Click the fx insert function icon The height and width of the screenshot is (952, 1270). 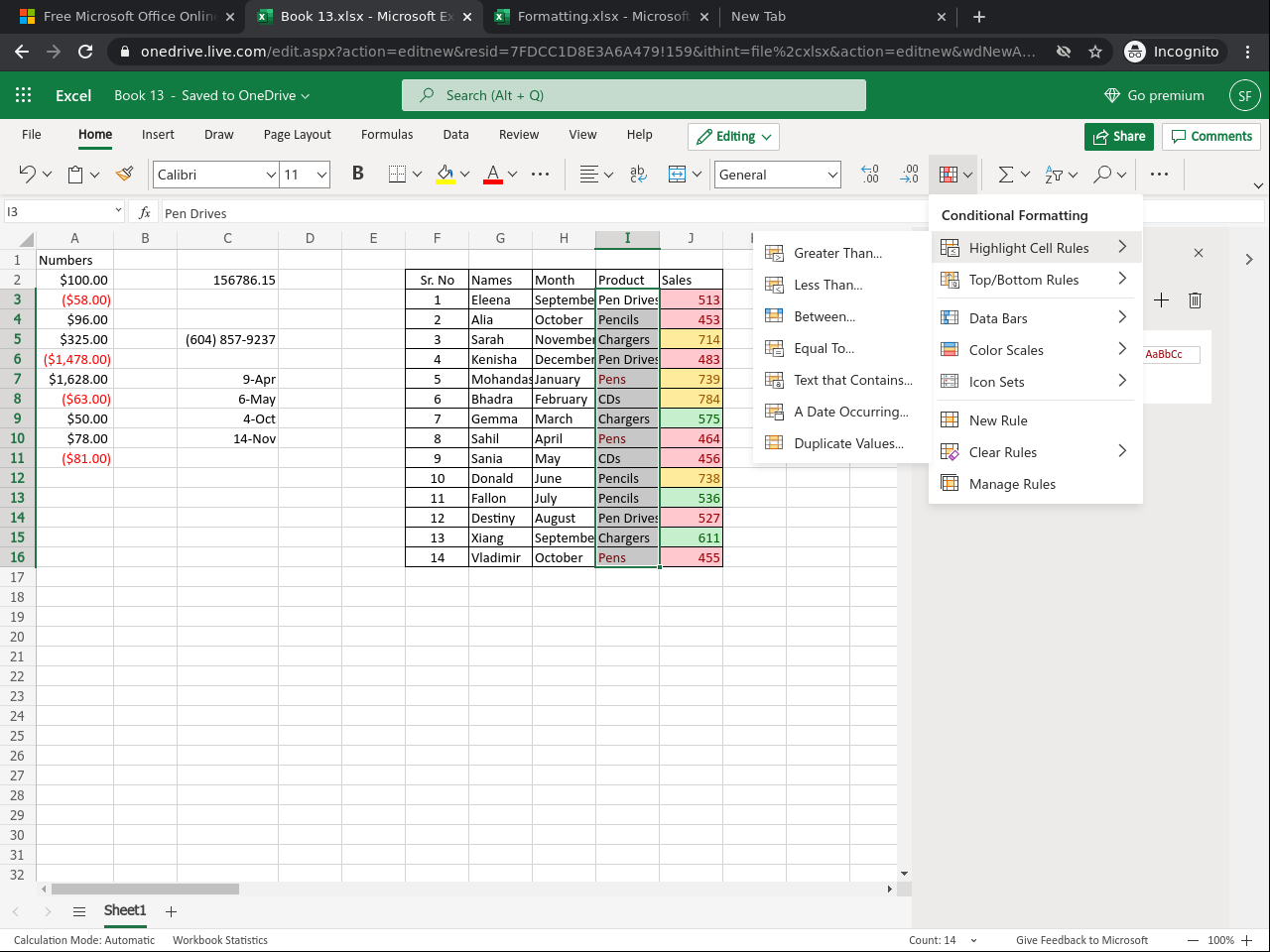pyautogui.click(x=145, y=212)
